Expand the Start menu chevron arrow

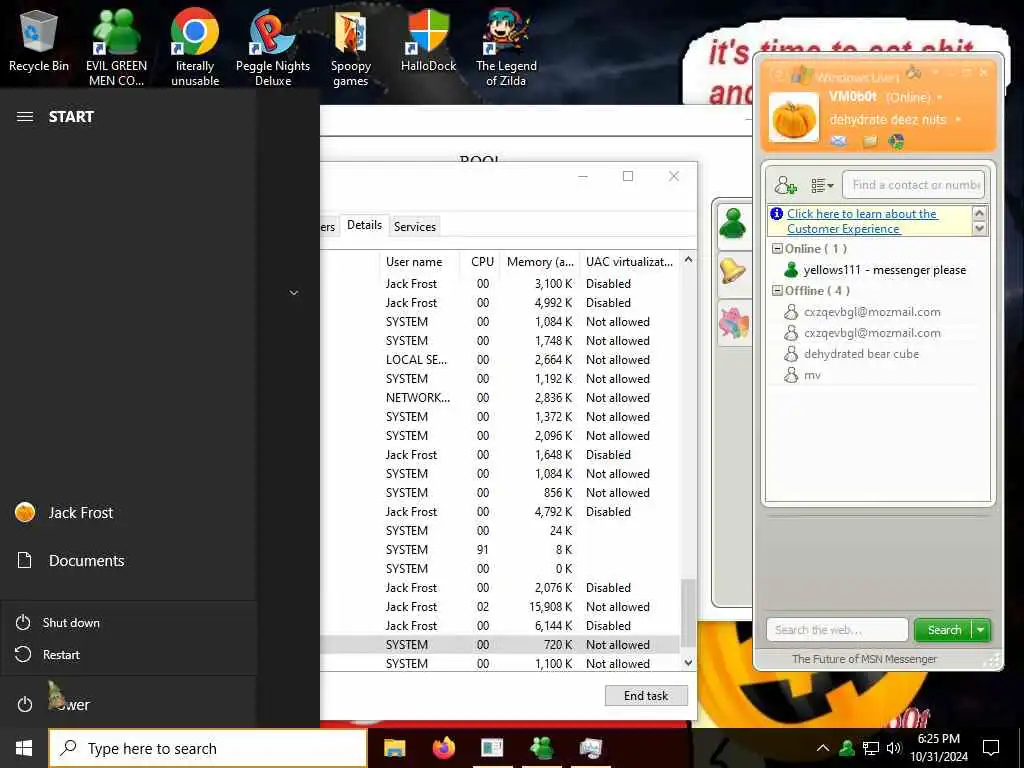pos(294,293)
